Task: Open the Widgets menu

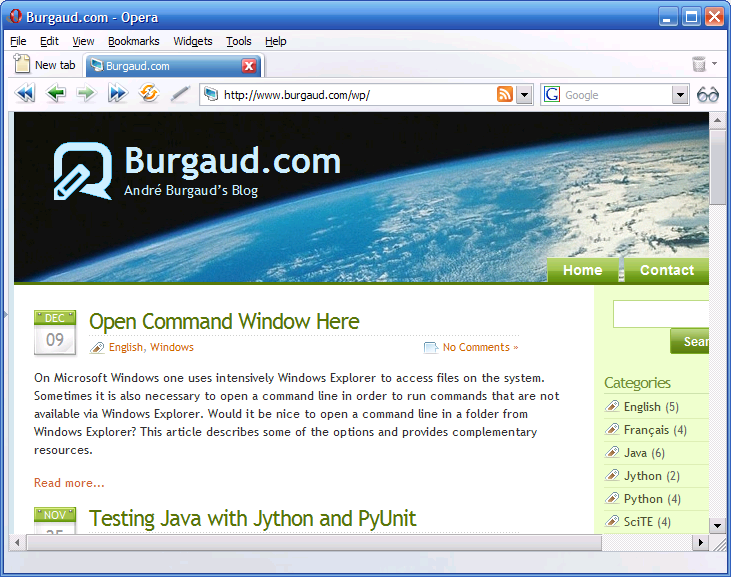Action: click(193, 41)
